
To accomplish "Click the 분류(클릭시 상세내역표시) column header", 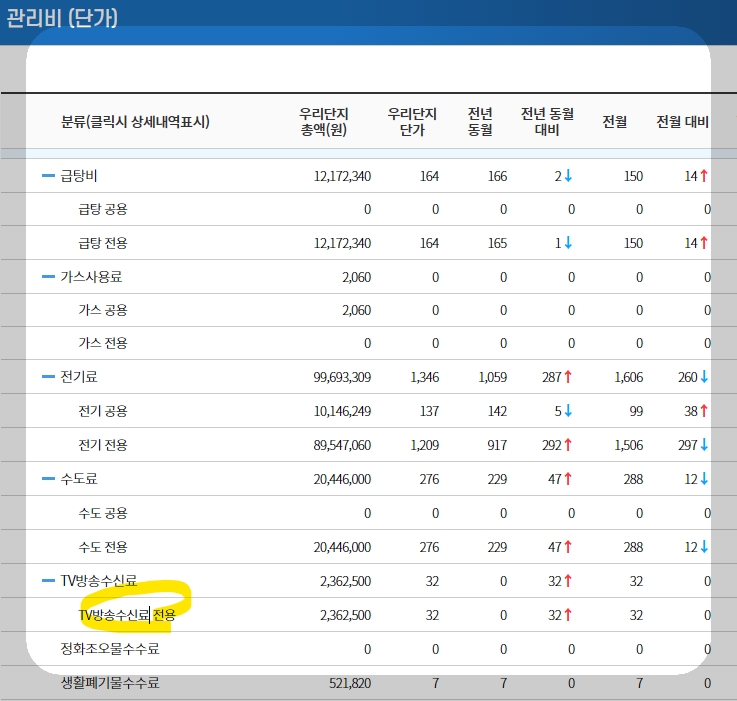I will [x=135, y=122].
